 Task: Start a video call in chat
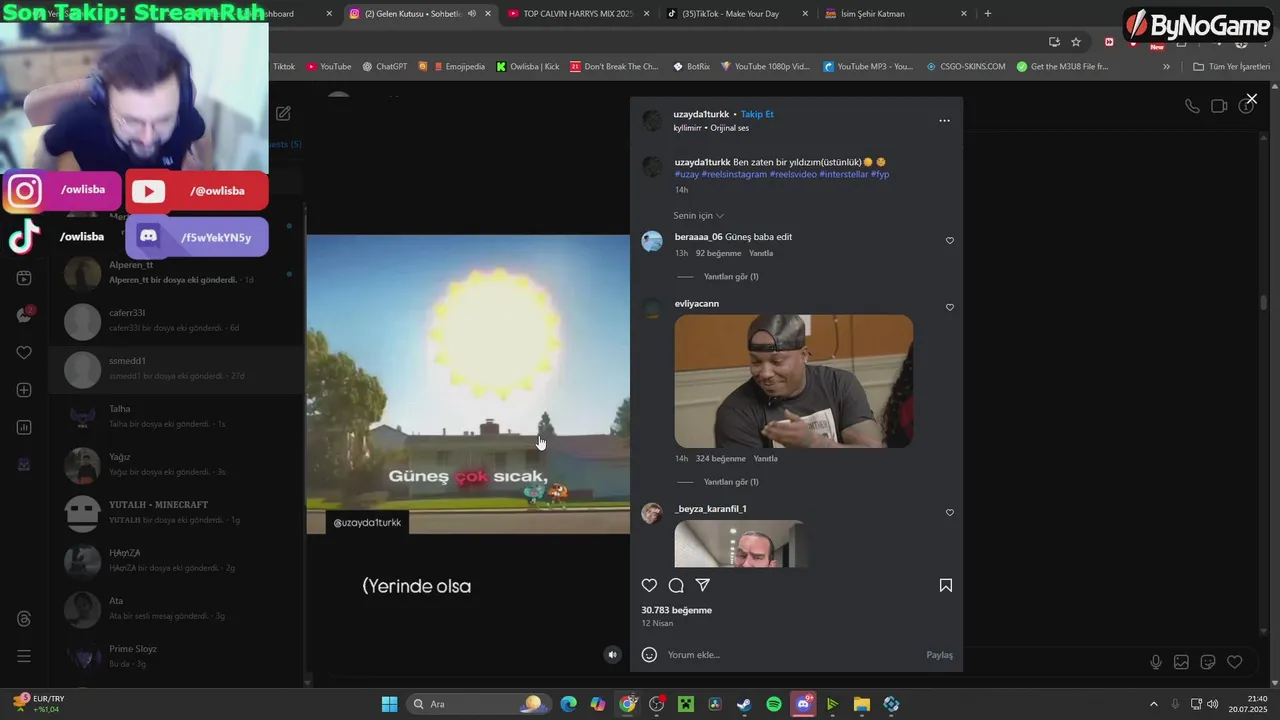[1219, 106]
